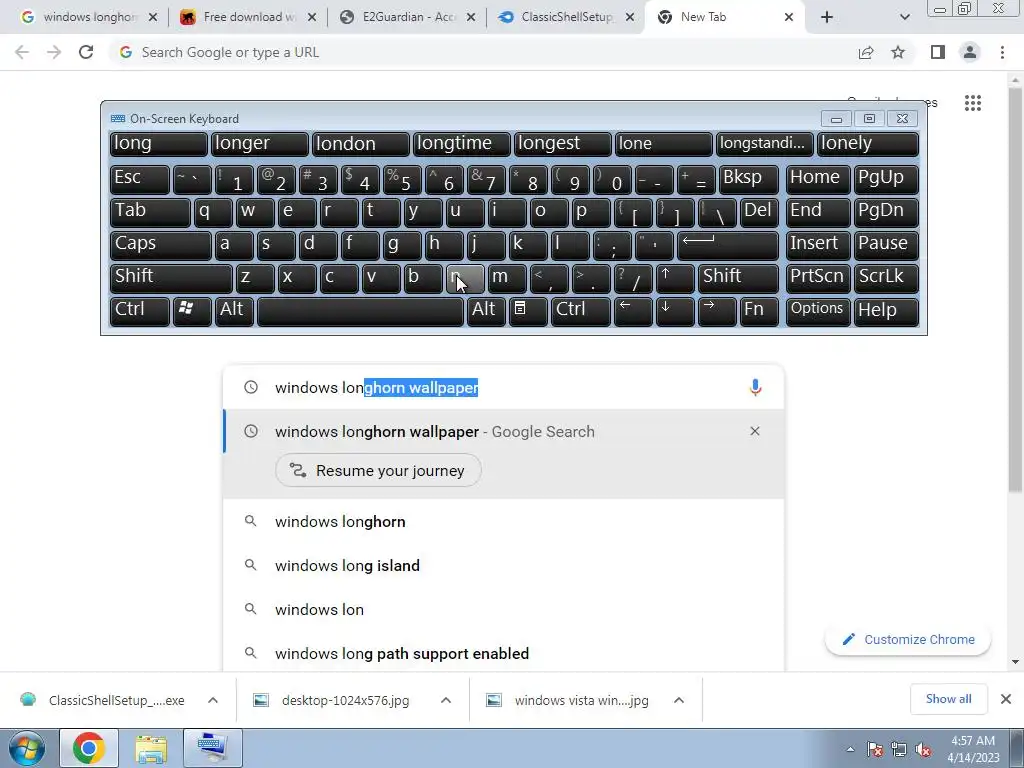Bookmark this tab with the star icon
The width and height of the screenshot is (1024, 768).
[x=898, y=52]
